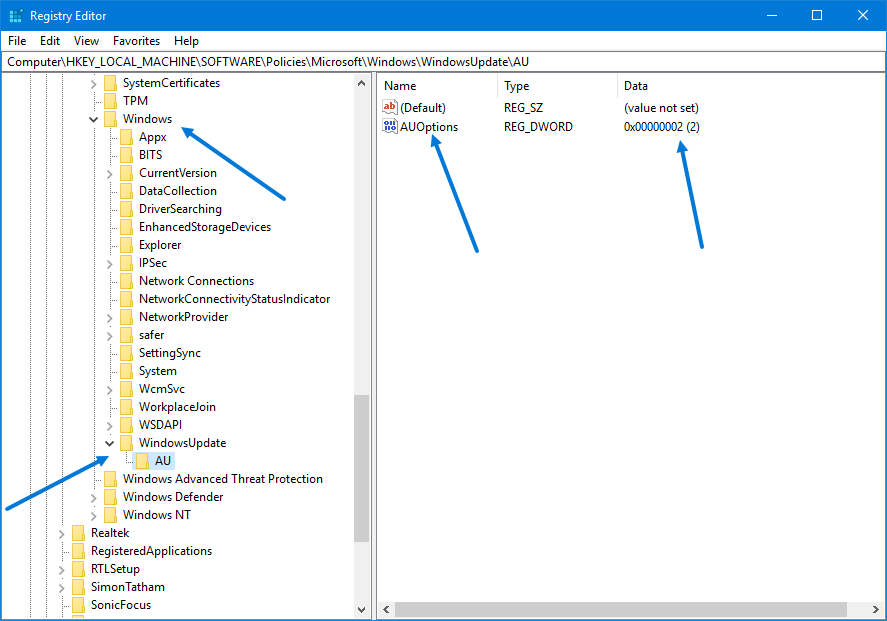
Task: Select the (Default) string value icon
Action: [x=390, y=107]
